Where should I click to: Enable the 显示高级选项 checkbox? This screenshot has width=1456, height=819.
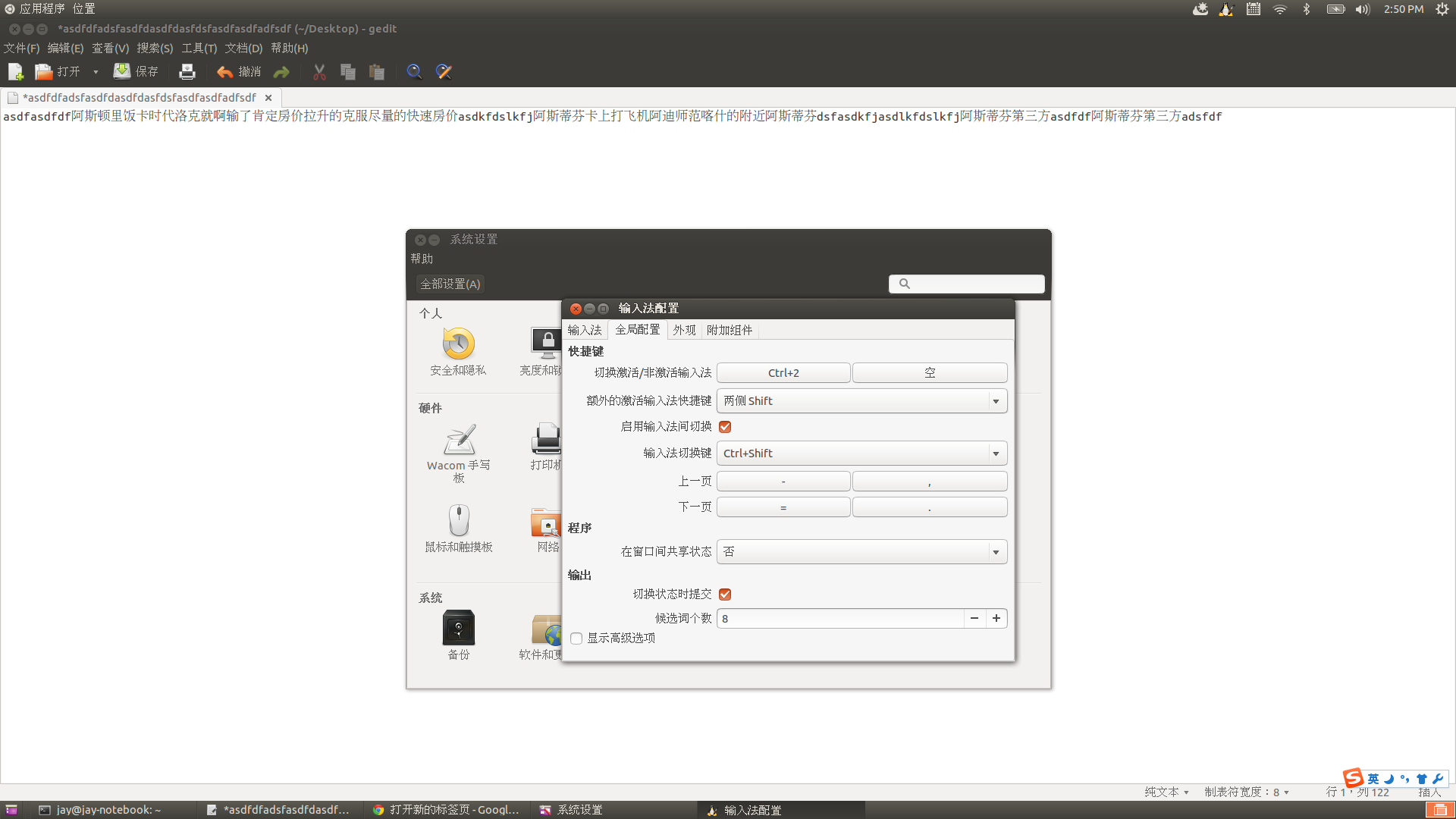coord(576,639)
